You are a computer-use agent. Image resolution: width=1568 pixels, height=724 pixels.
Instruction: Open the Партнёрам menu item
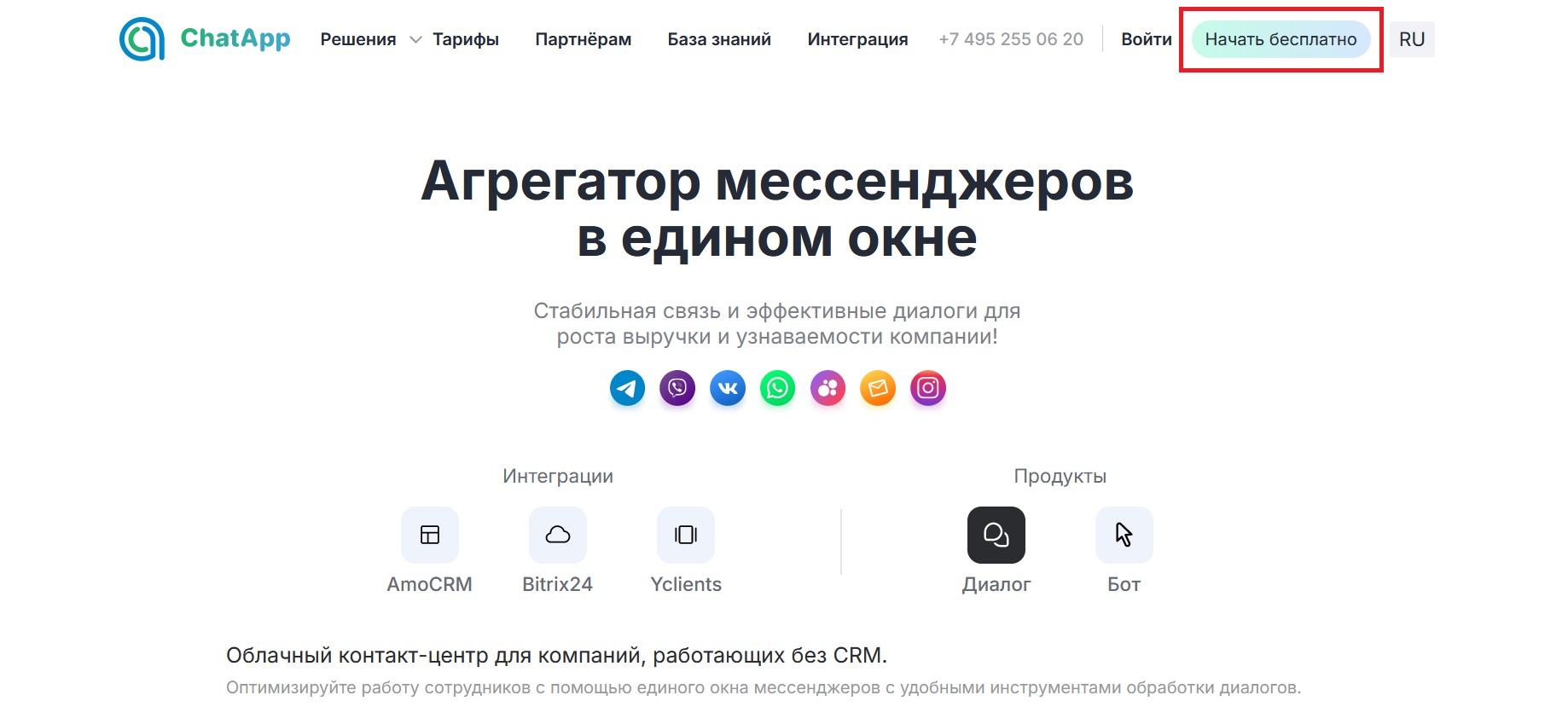click(x=584, y=39)
